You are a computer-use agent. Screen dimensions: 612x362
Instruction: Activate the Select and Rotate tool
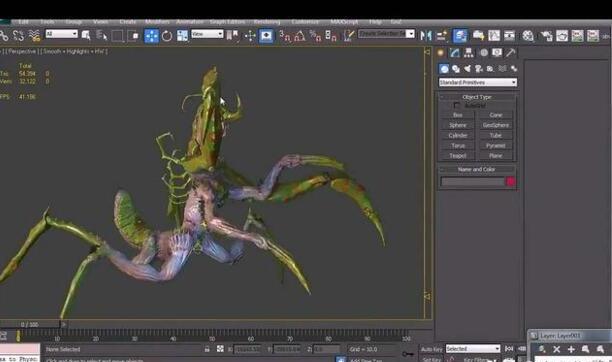click(167, 36)
